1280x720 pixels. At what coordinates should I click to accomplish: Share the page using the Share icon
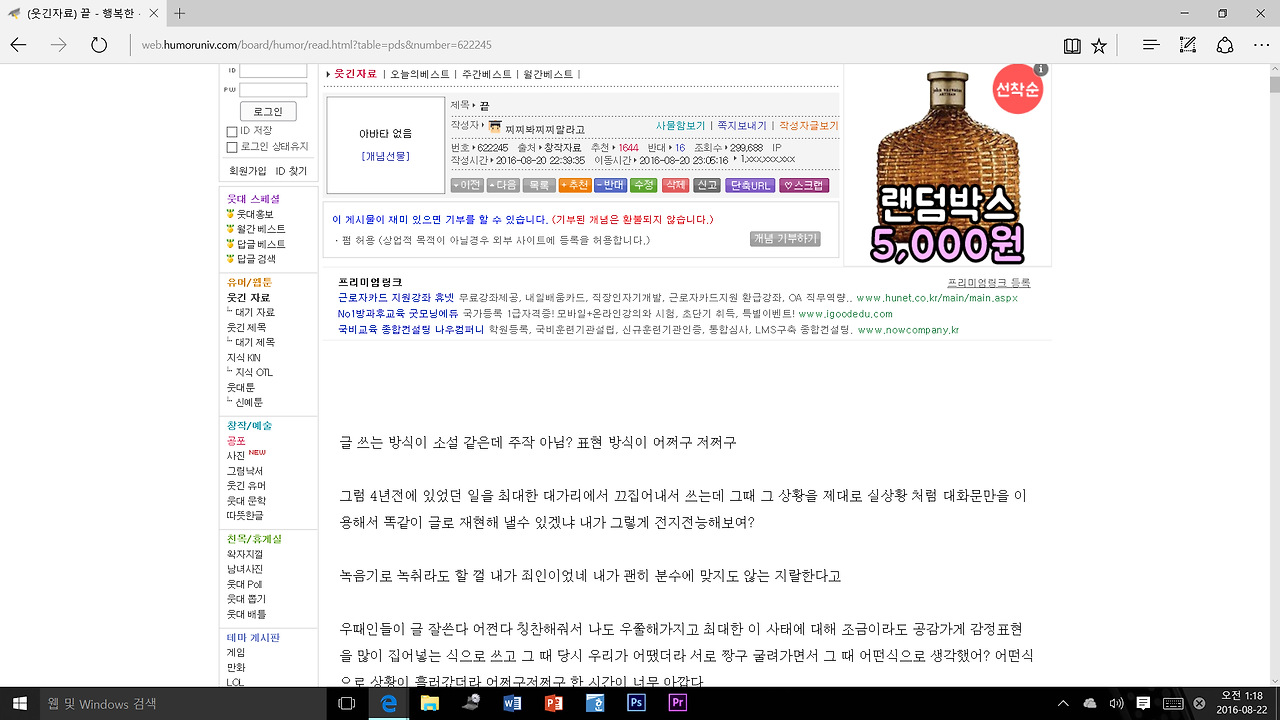click(x=1223, y=44)
